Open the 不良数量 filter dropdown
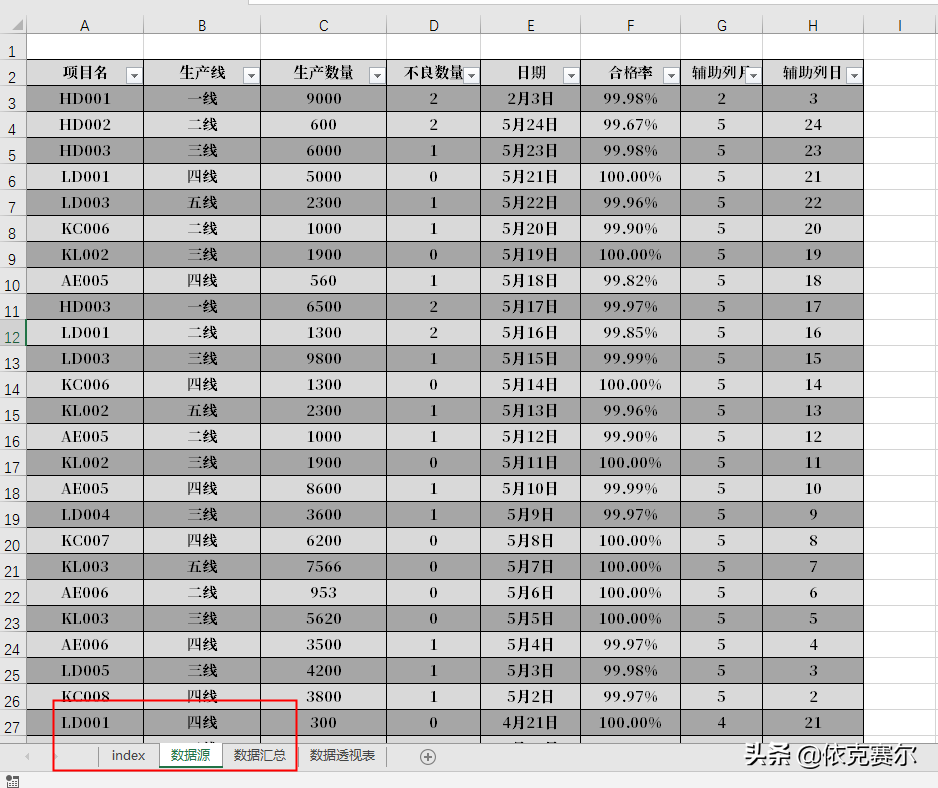The height and width of the screenshot is (788, 938). coord(471,75)
